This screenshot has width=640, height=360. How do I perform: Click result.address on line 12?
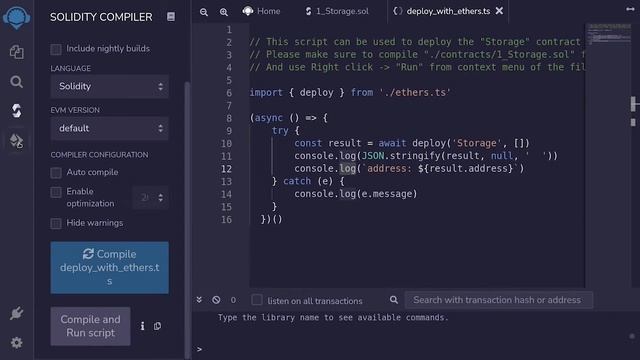coord(468,169)
